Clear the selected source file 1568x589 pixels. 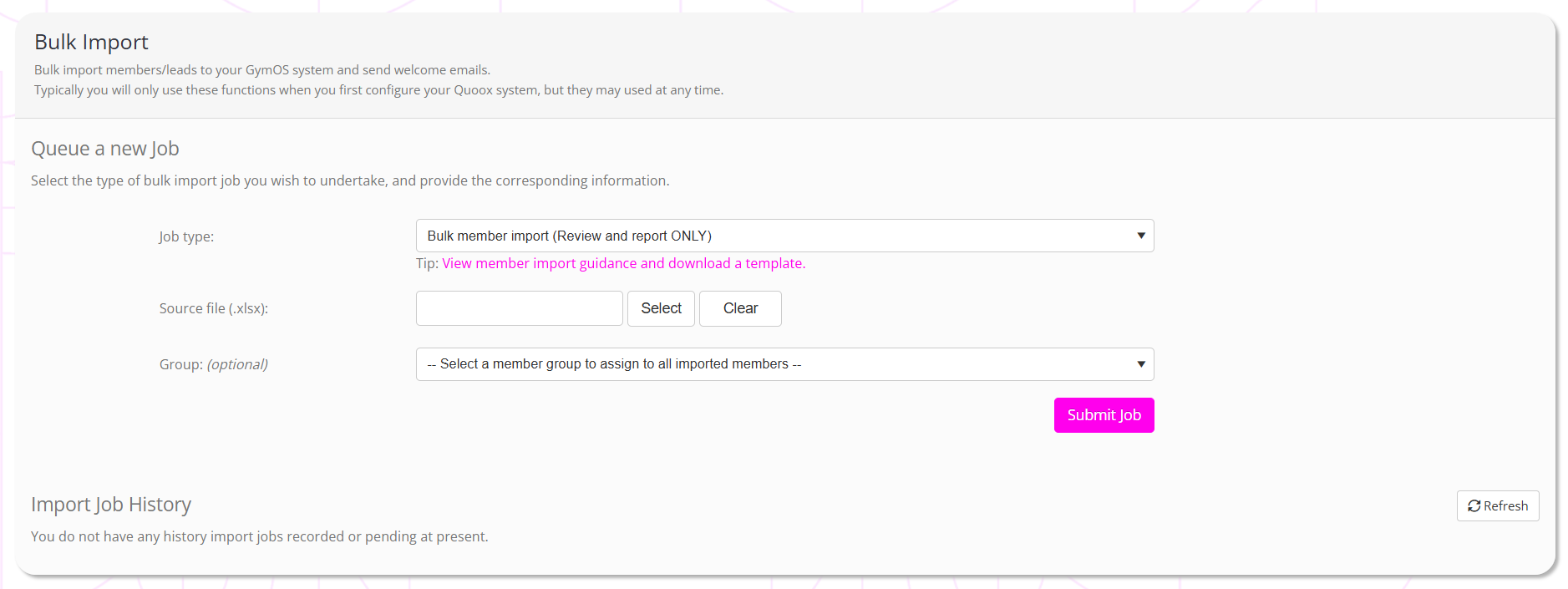tap(739, 308)
